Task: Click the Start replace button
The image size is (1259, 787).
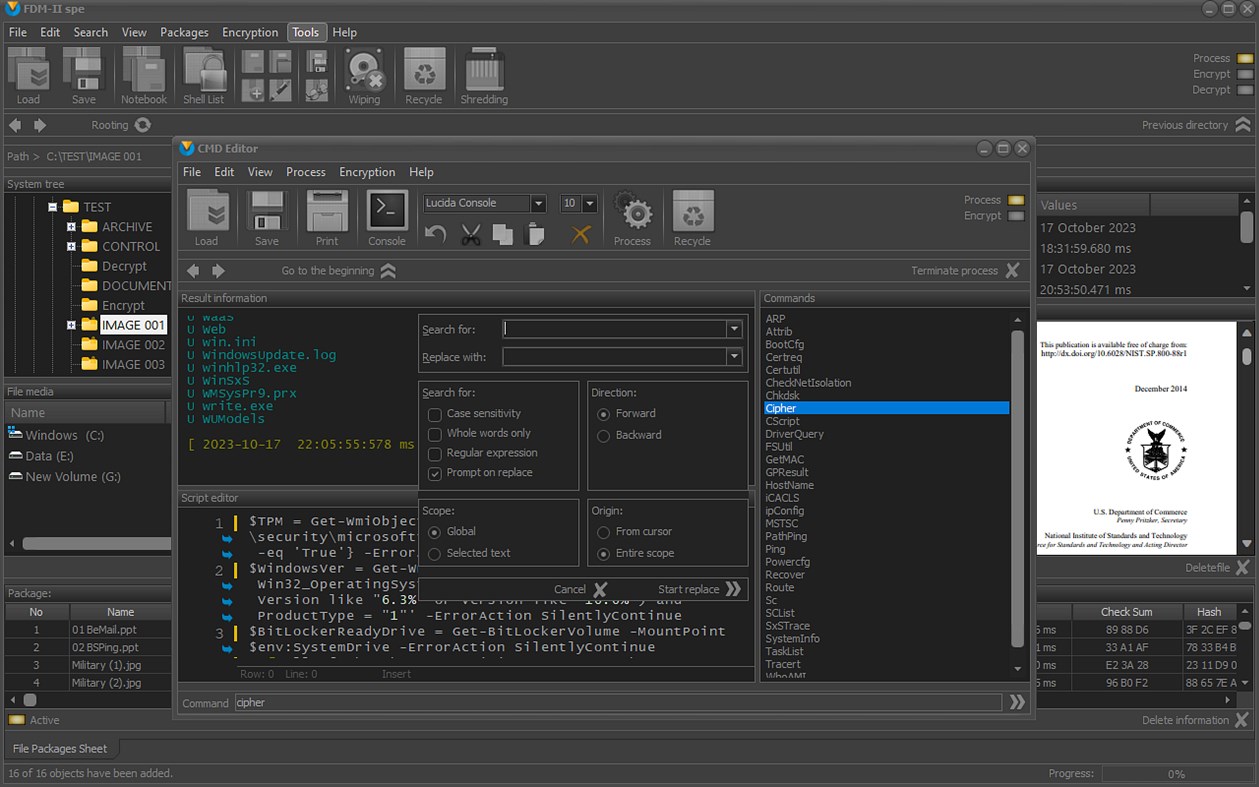Action: (x=689, y=589)
